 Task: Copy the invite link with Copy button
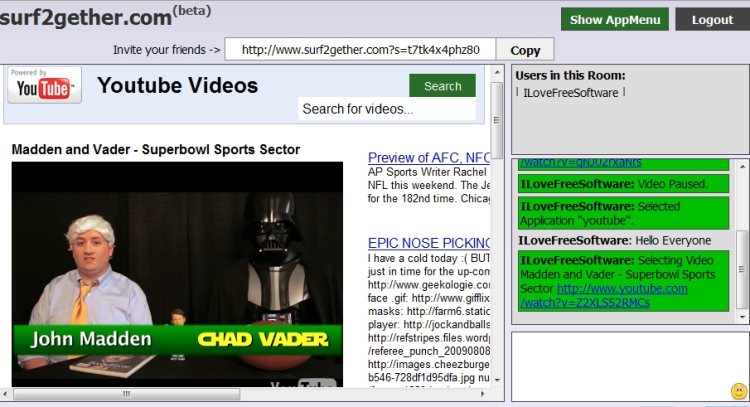(525, 50)
